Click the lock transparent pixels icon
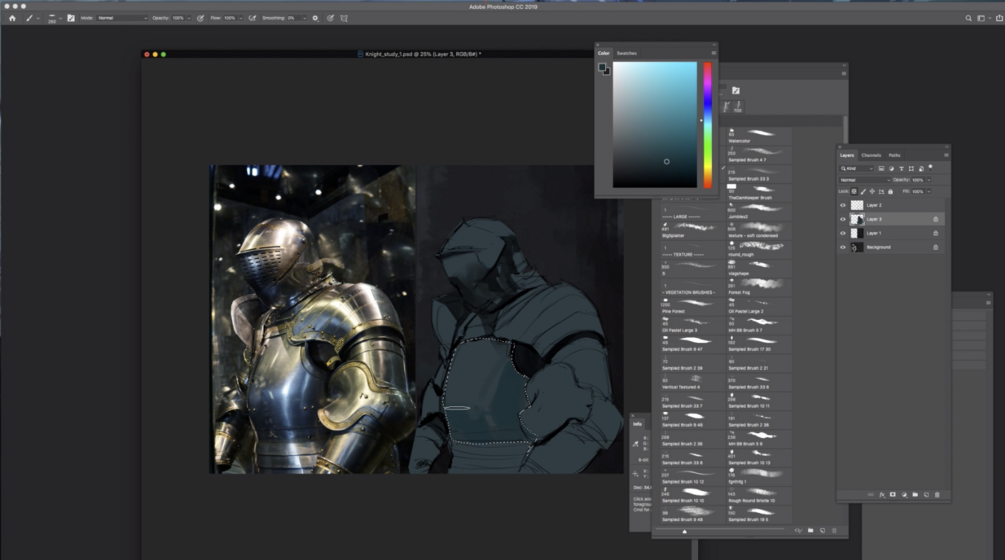Image resolution: width=1005 pixels, height=560 pixels. [855, 191]
